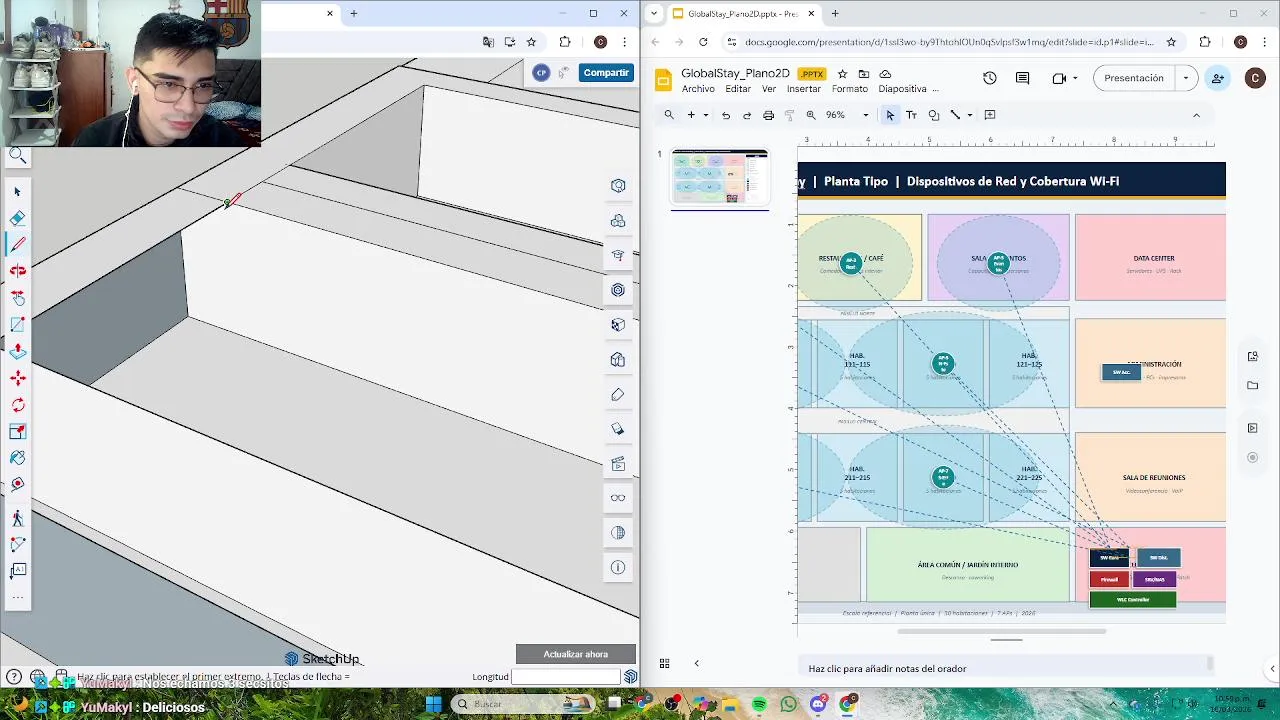
Task: Select the text box tool in Slides
Action: (x=911, y=115)
